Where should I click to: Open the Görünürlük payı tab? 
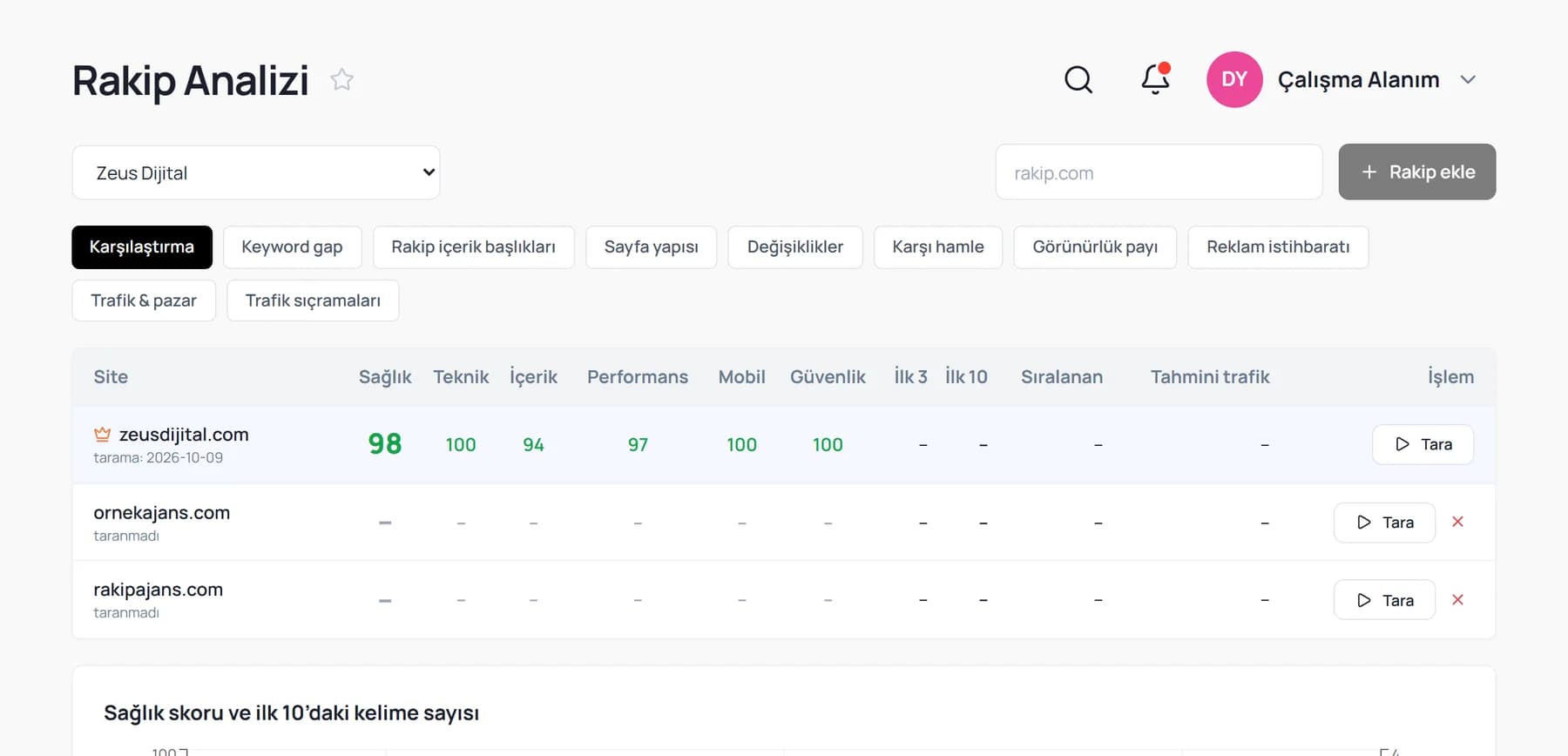point(1095,247)
